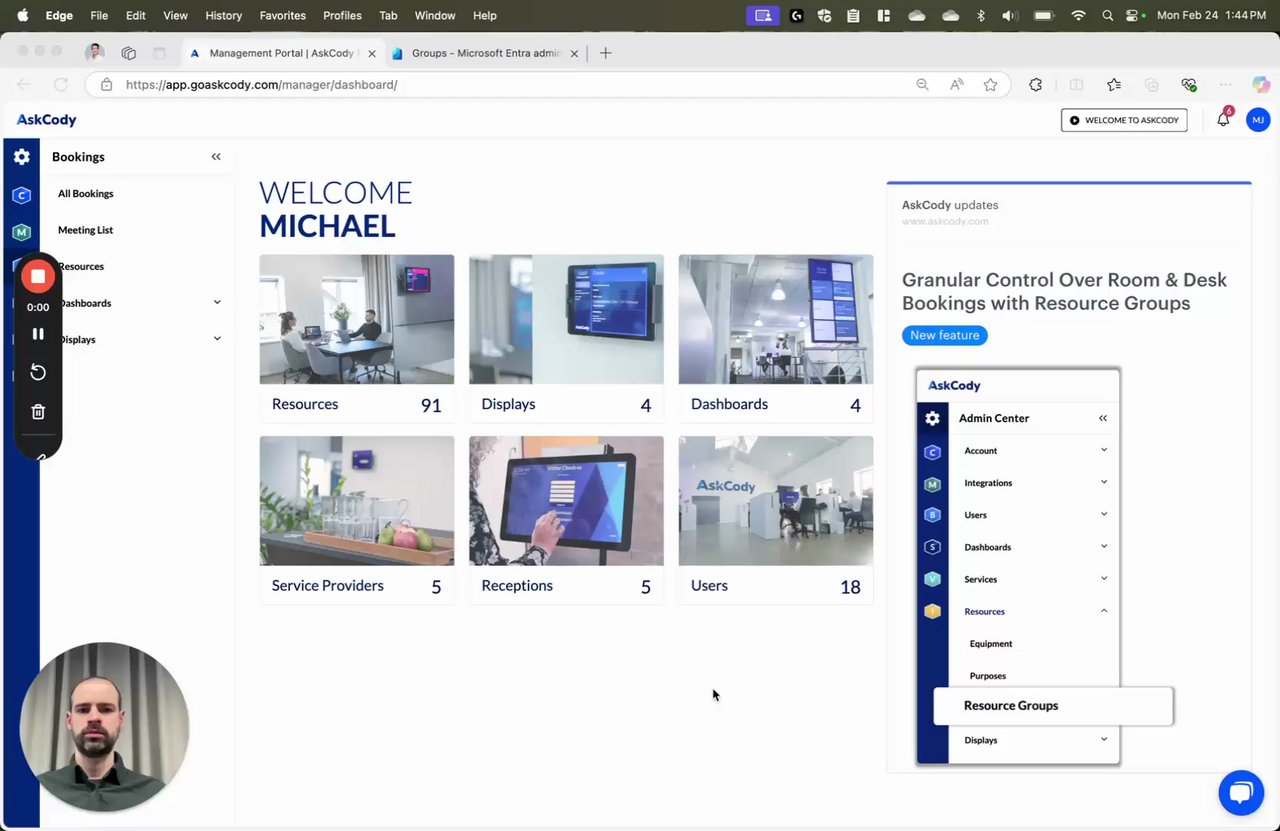Open the Resources card photo
The width and height of the screenshot is (1280, 831).
coord(357,319)
